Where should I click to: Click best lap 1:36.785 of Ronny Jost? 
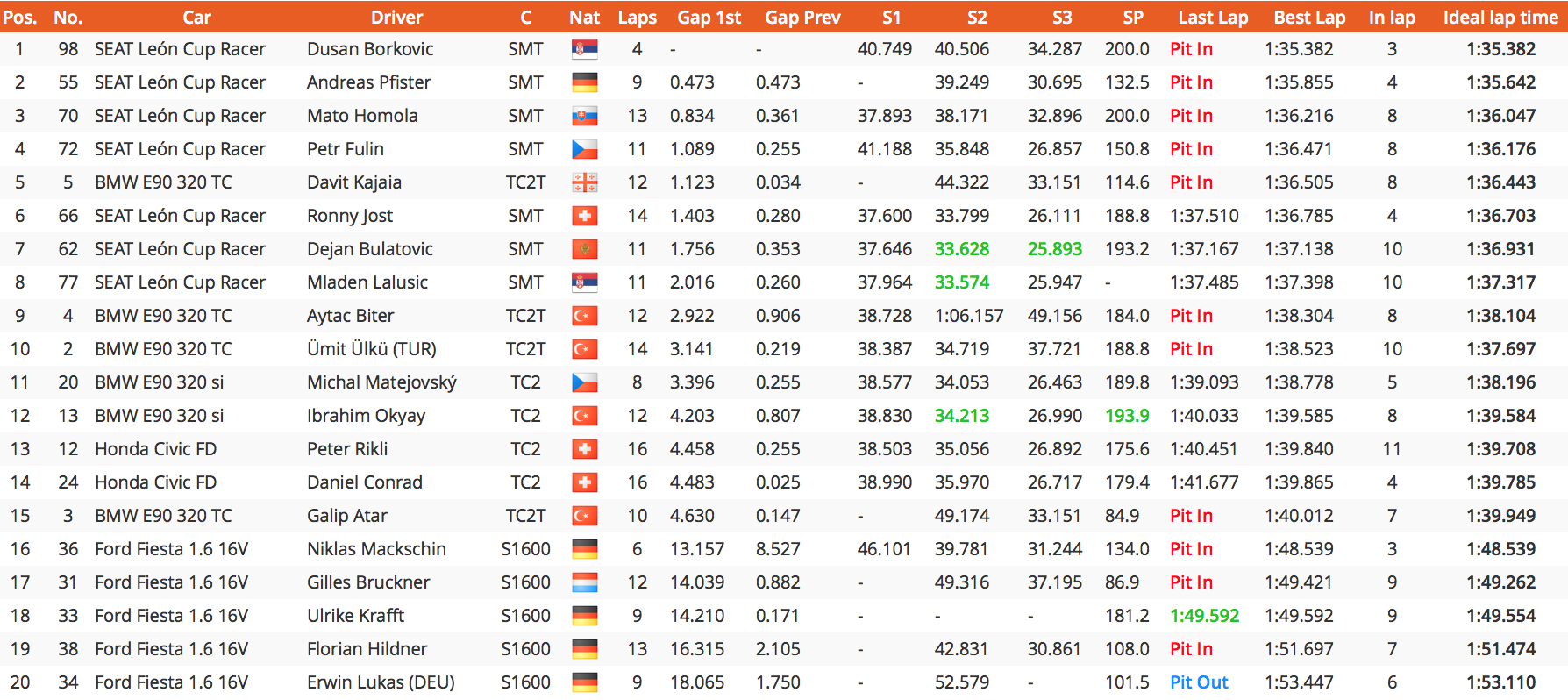pyautogui.click(x=1299, y=216)
